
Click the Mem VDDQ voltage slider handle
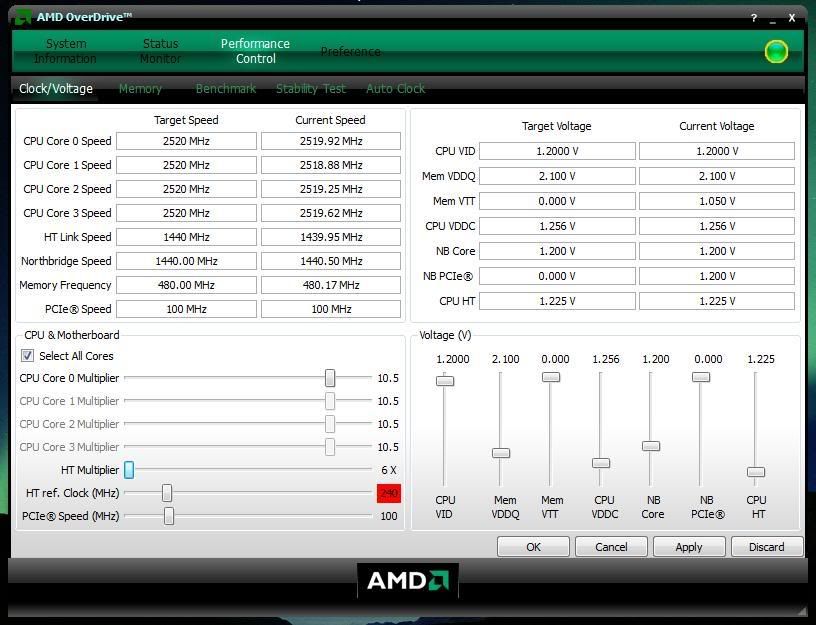(x=501, y=453)
